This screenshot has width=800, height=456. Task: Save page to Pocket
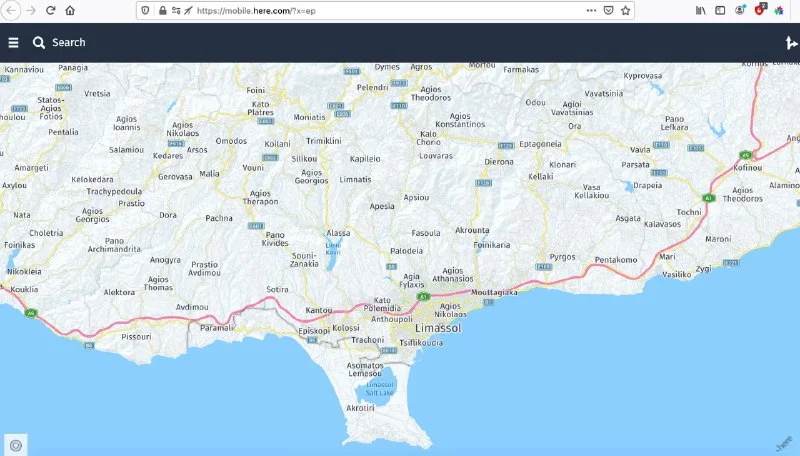[607, 10]
